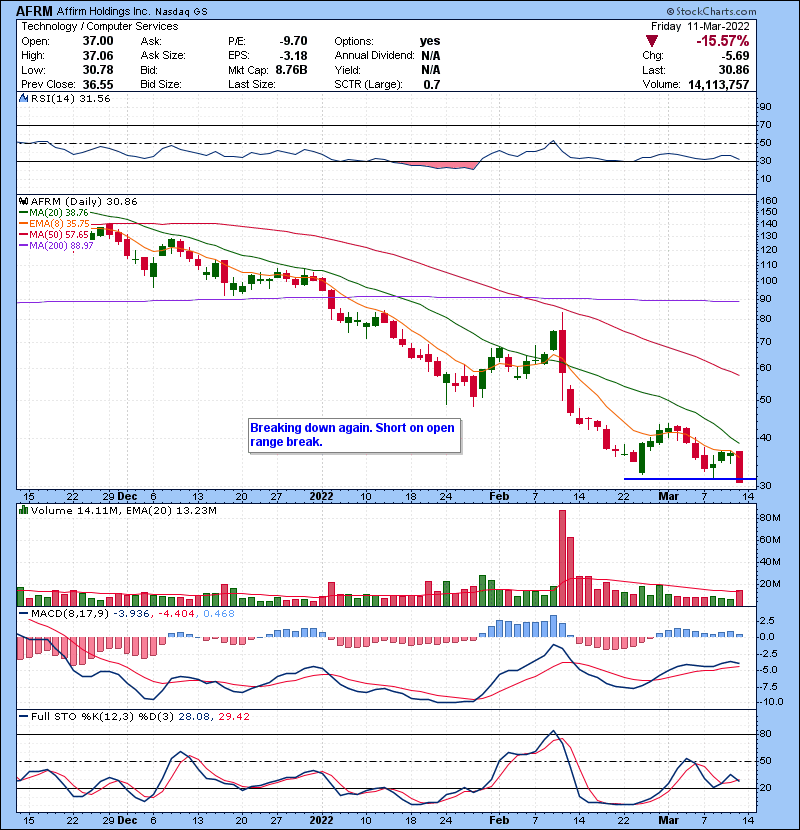This screenshot has width=800, height=830.
Task: Click the -15.57% percent change value
Action: (723, 41)
